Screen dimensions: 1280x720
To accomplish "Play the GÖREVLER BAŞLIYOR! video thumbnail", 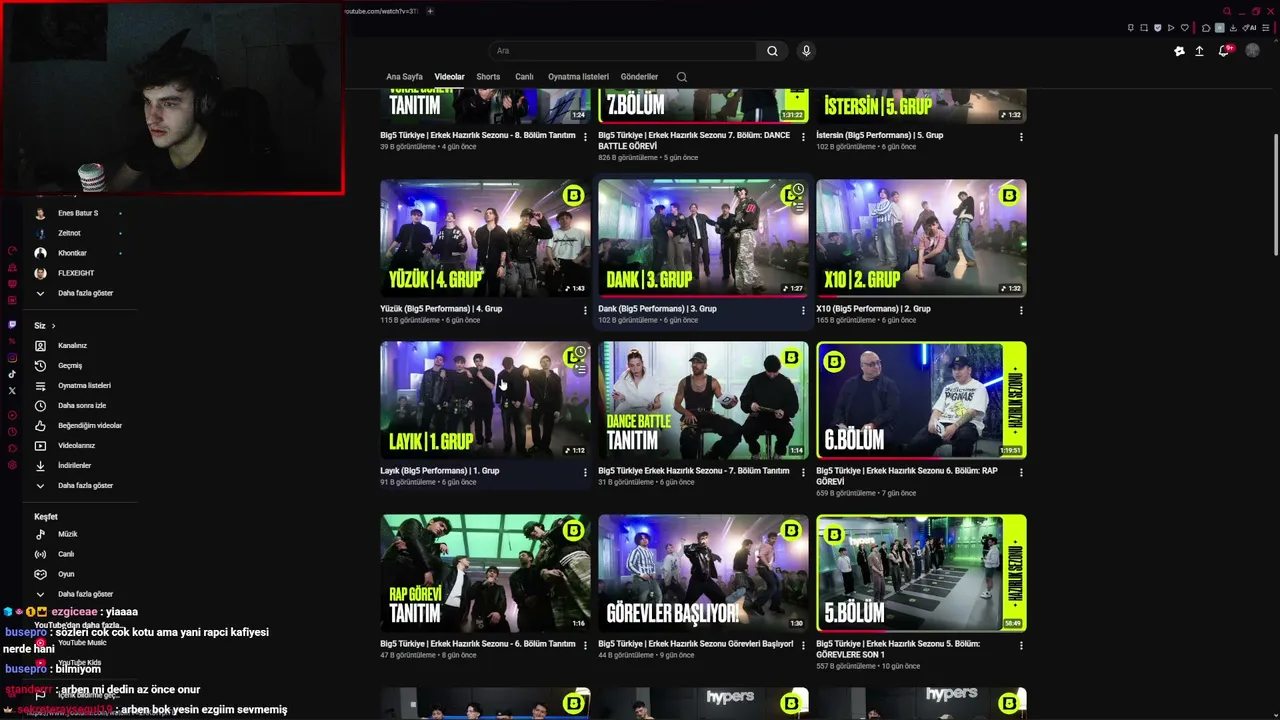I will (703, 573).
